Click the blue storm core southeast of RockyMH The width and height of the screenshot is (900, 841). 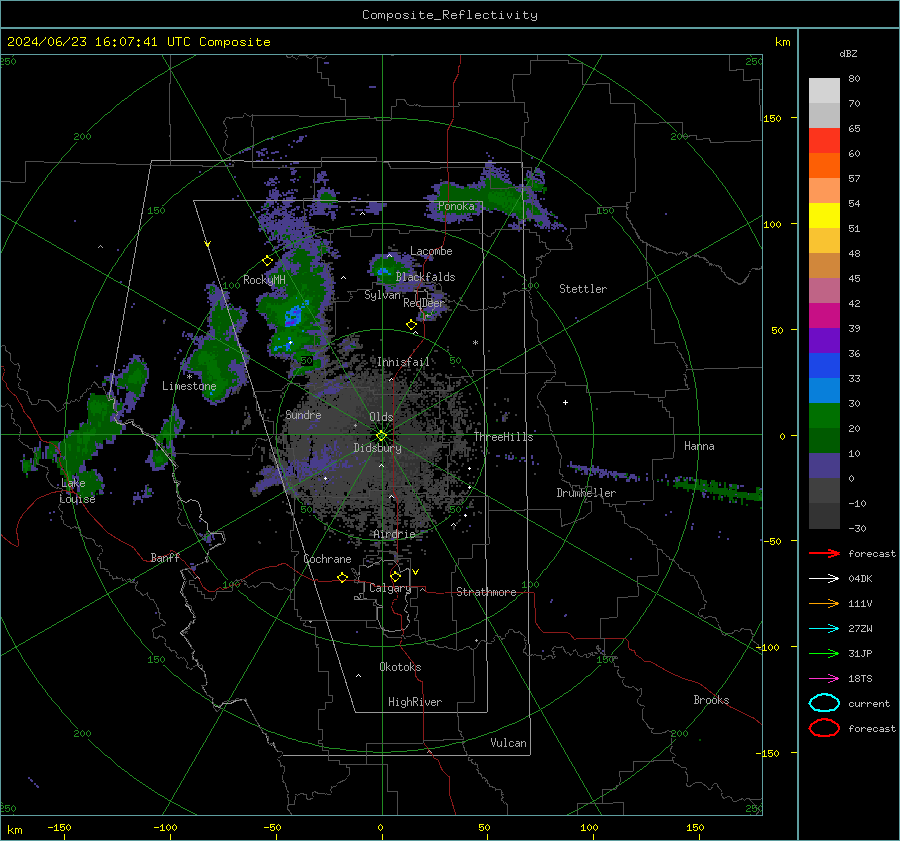click(293, 316)
